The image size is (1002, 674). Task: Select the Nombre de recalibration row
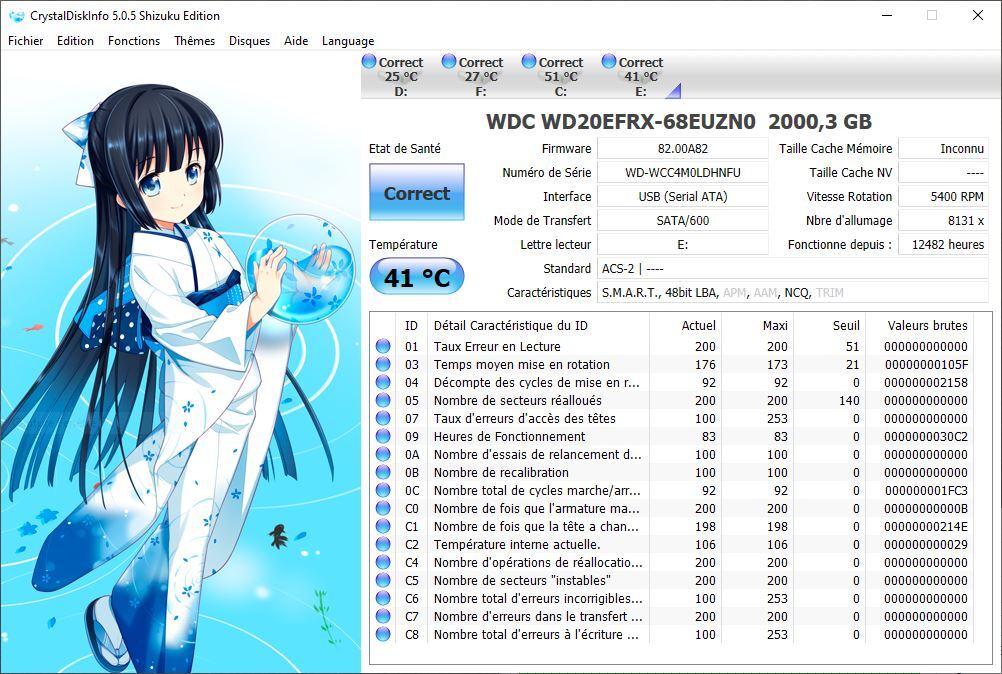672,472
